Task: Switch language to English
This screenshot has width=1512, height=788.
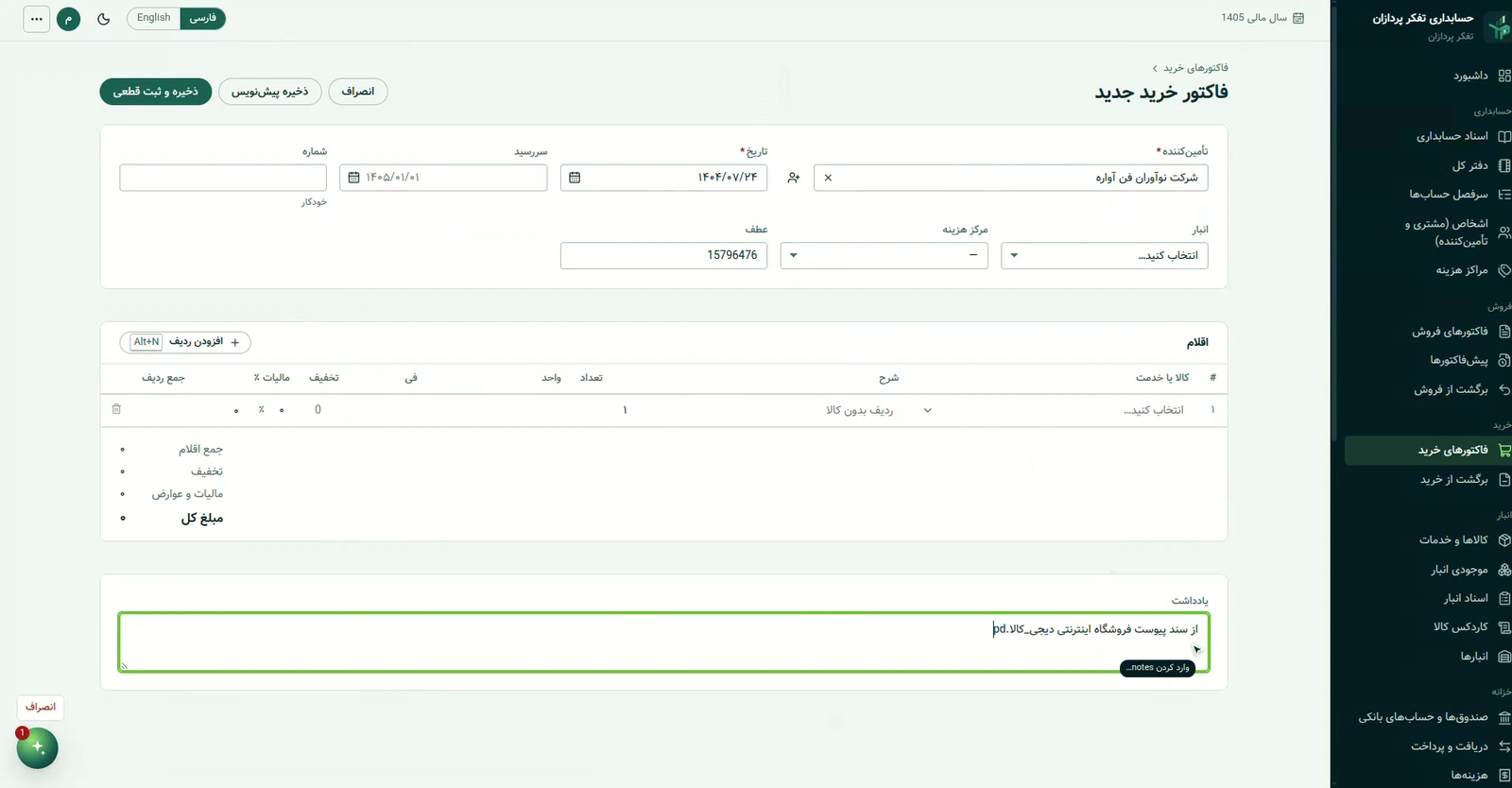Action: pos(153,18)
